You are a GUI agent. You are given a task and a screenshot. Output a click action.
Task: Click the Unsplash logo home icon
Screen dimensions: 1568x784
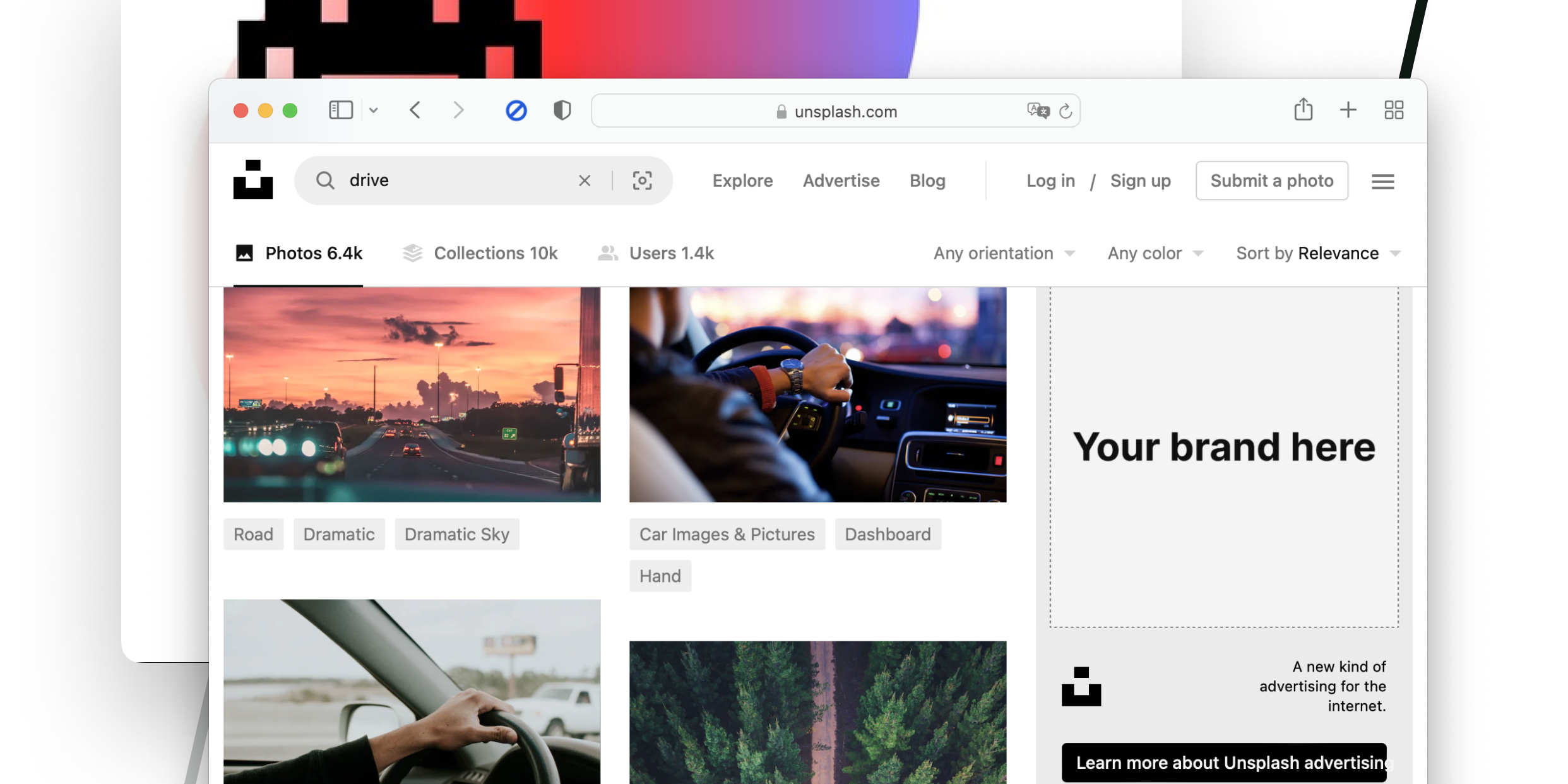click(252, 180)
